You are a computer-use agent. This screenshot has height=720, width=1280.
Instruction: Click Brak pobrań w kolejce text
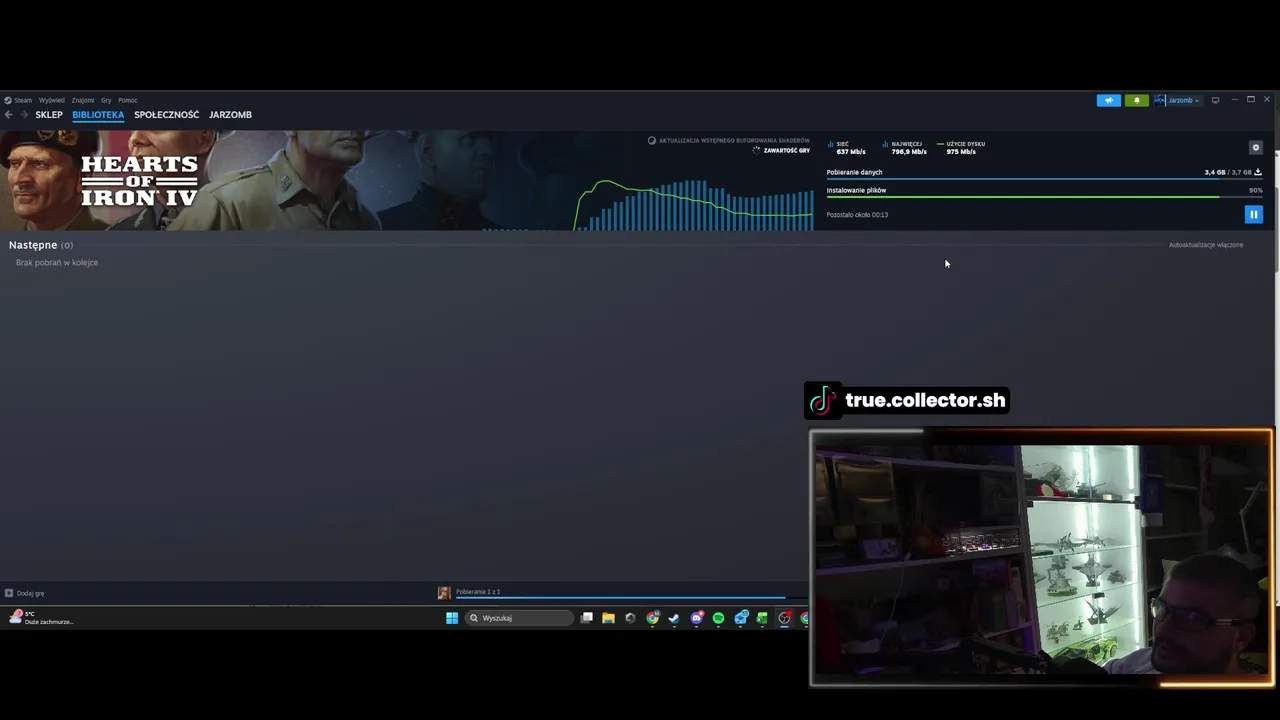tap(57, 263)
